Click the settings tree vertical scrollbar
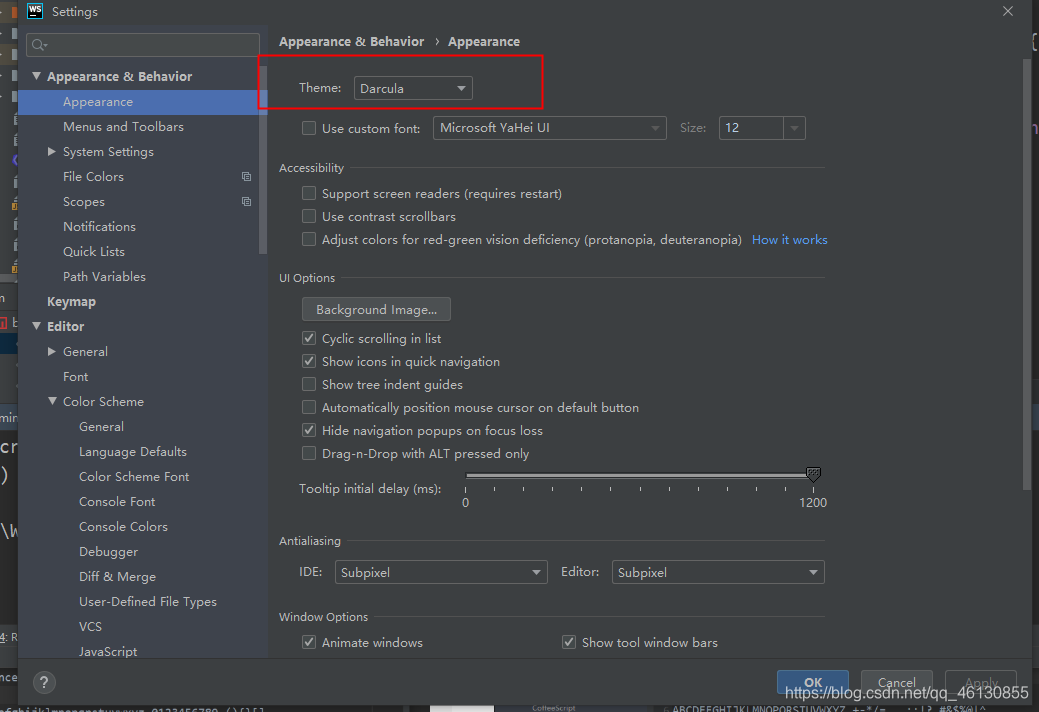Viewport: 1039px width, 712px height. pyautogui.click(x=263, y=159)
